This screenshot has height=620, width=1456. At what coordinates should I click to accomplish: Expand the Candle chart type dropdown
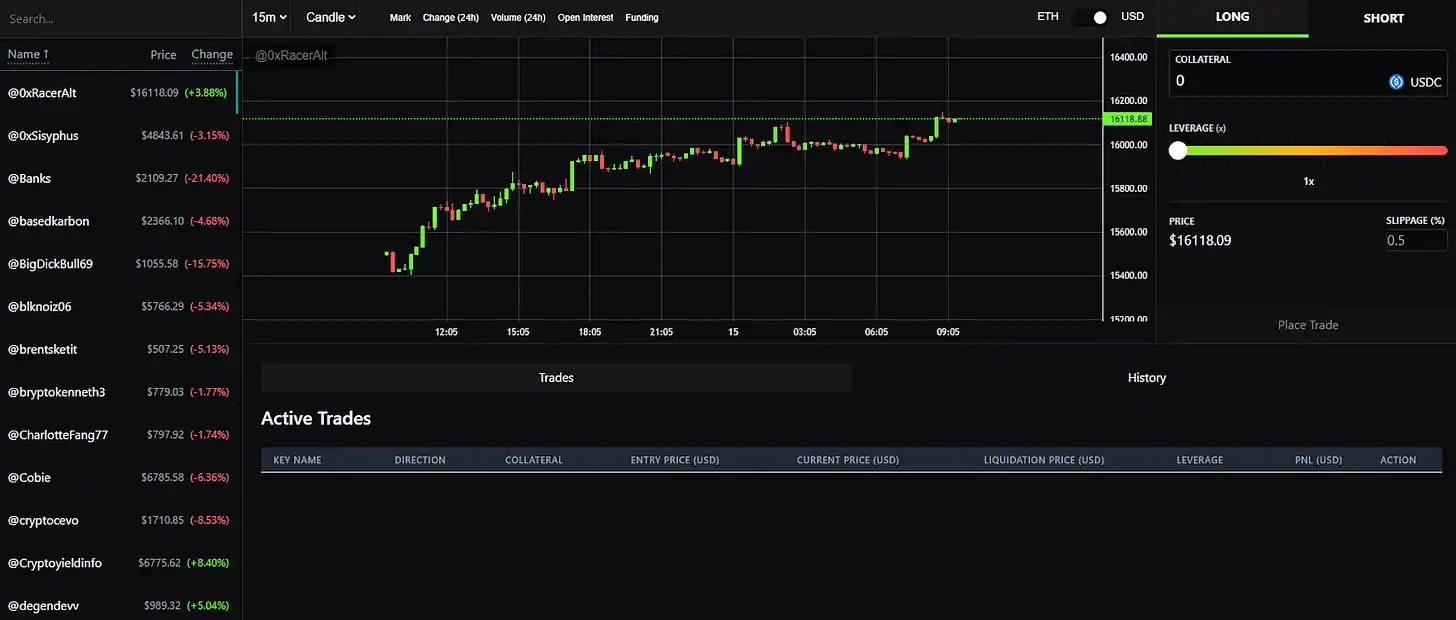pyautogui.click(x=331, y=17)
